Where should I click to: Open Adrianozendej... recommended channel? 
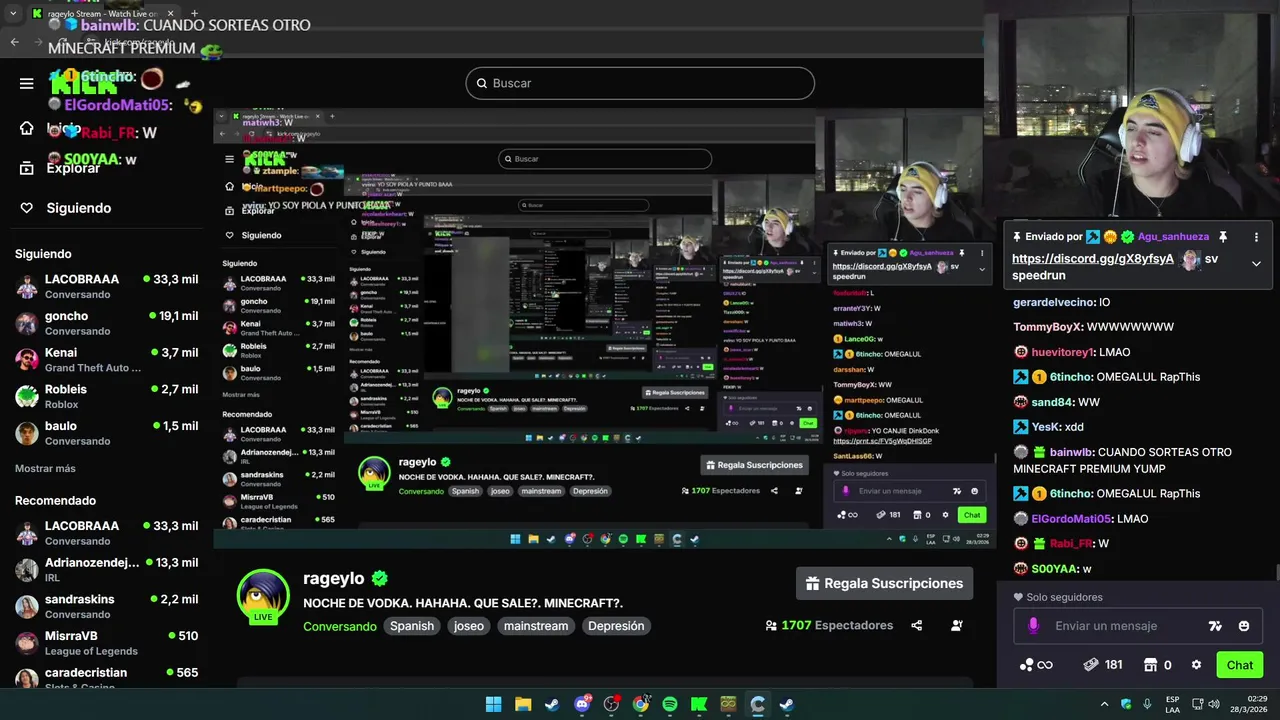[x=107, y=570]
